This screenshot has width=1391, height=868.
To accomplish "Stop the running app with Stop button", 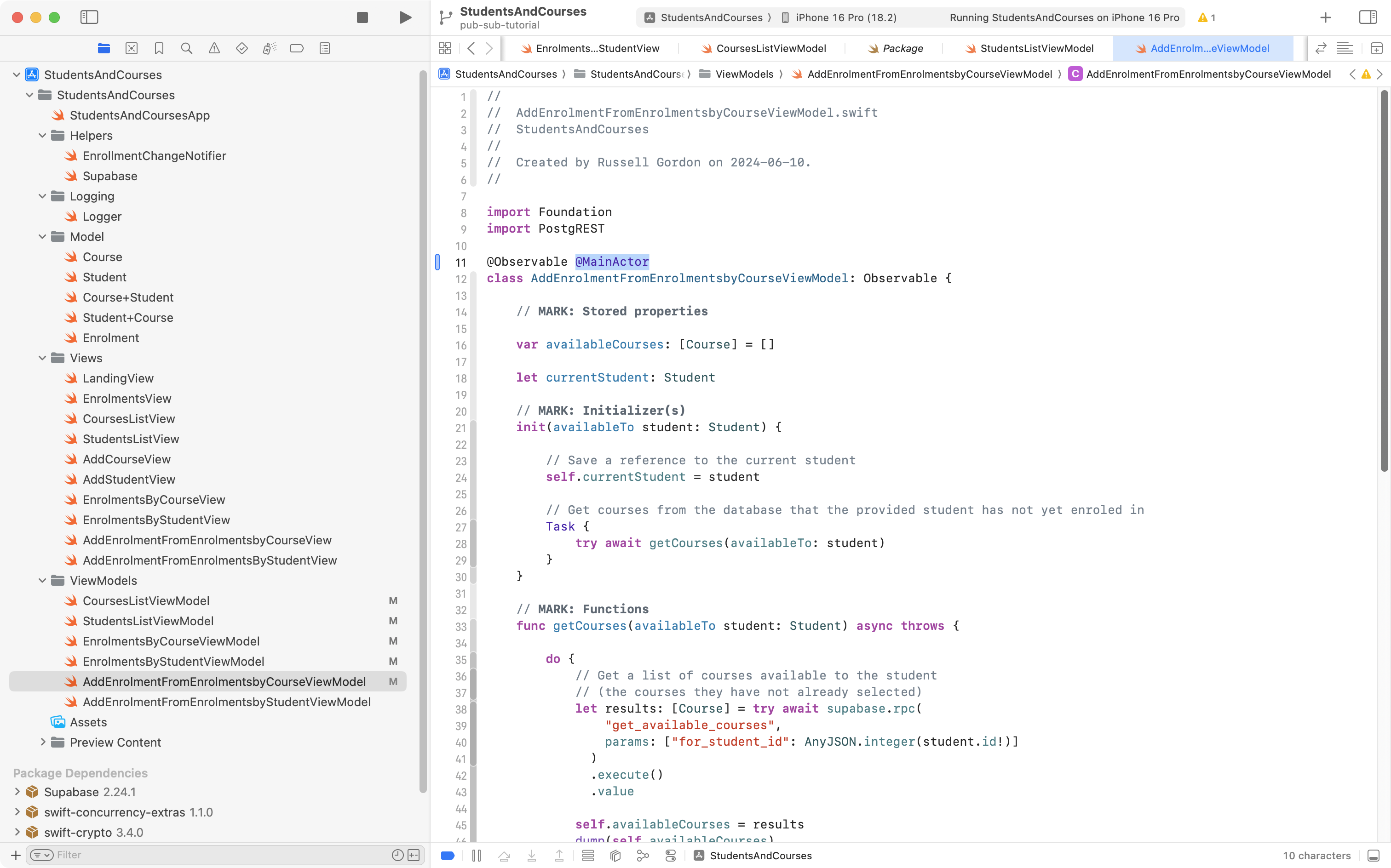I will pyautogui.click(x=362, y=17).
